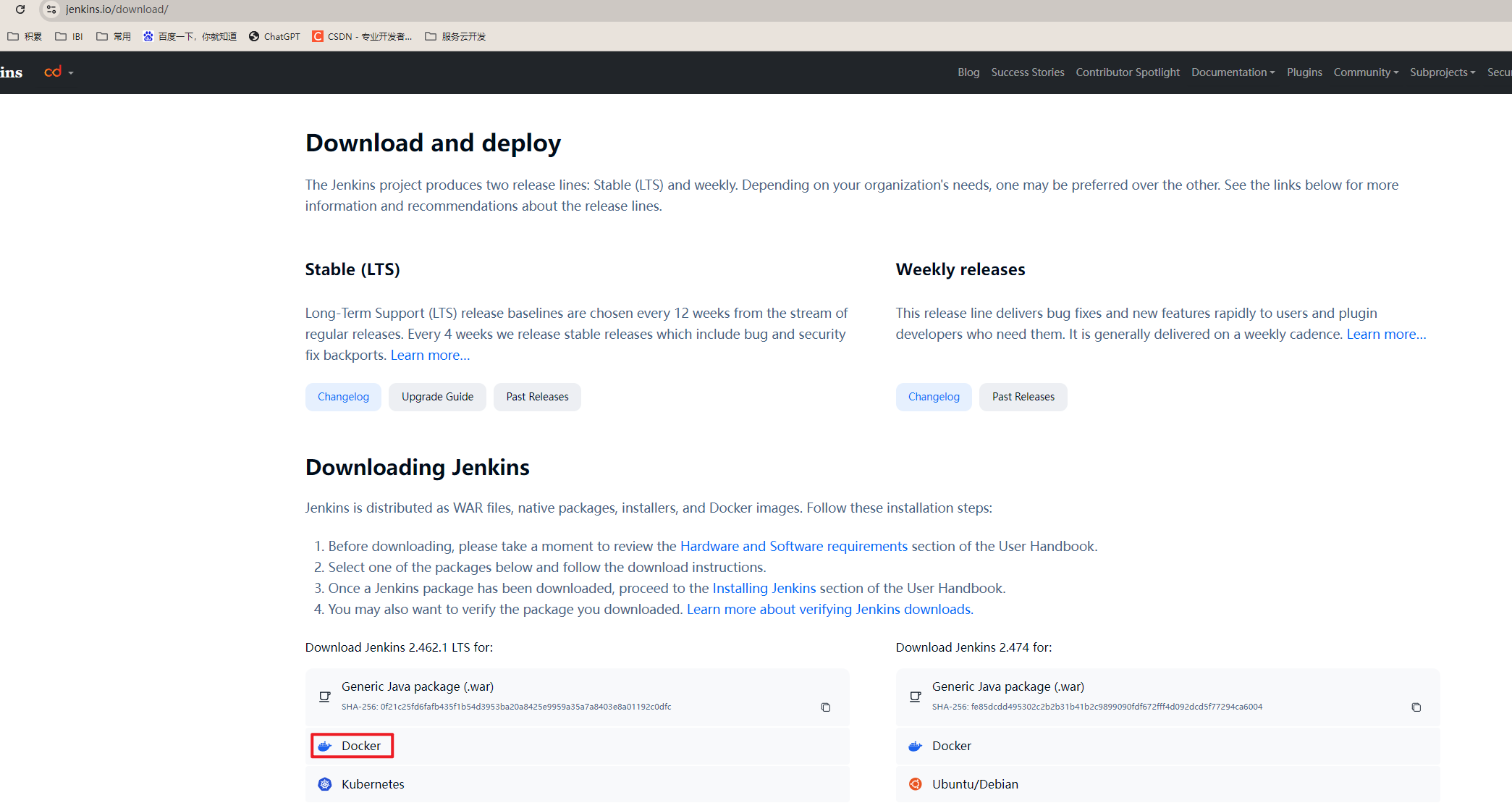The width and height of the screenshot is (1512, 803).
Task: Click text 'Download Jenkins 2.474 for:'
Action: pyautogui.click(x=973, y=647)
